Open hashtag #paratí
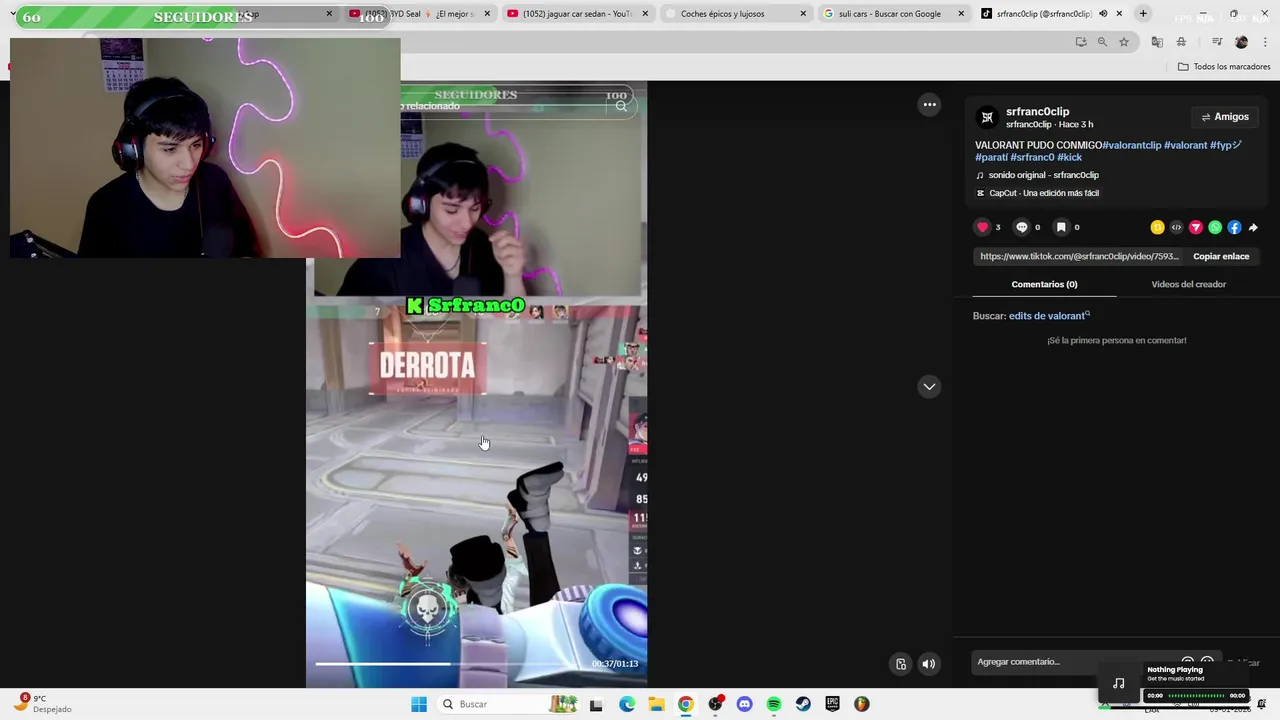 [991, 157]
